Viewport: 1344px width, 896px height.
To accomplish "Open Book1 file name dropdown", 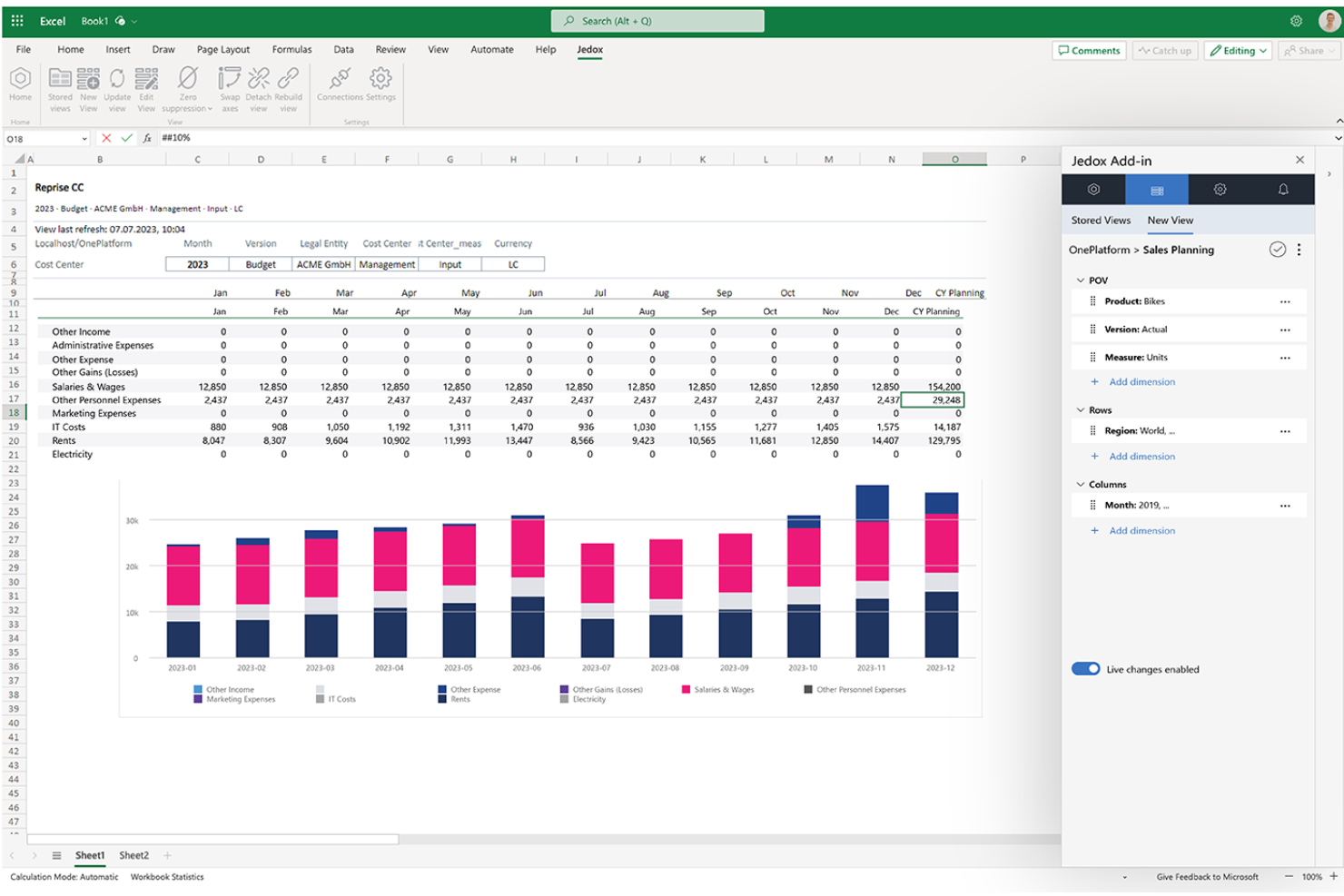I will click(134, 21).
